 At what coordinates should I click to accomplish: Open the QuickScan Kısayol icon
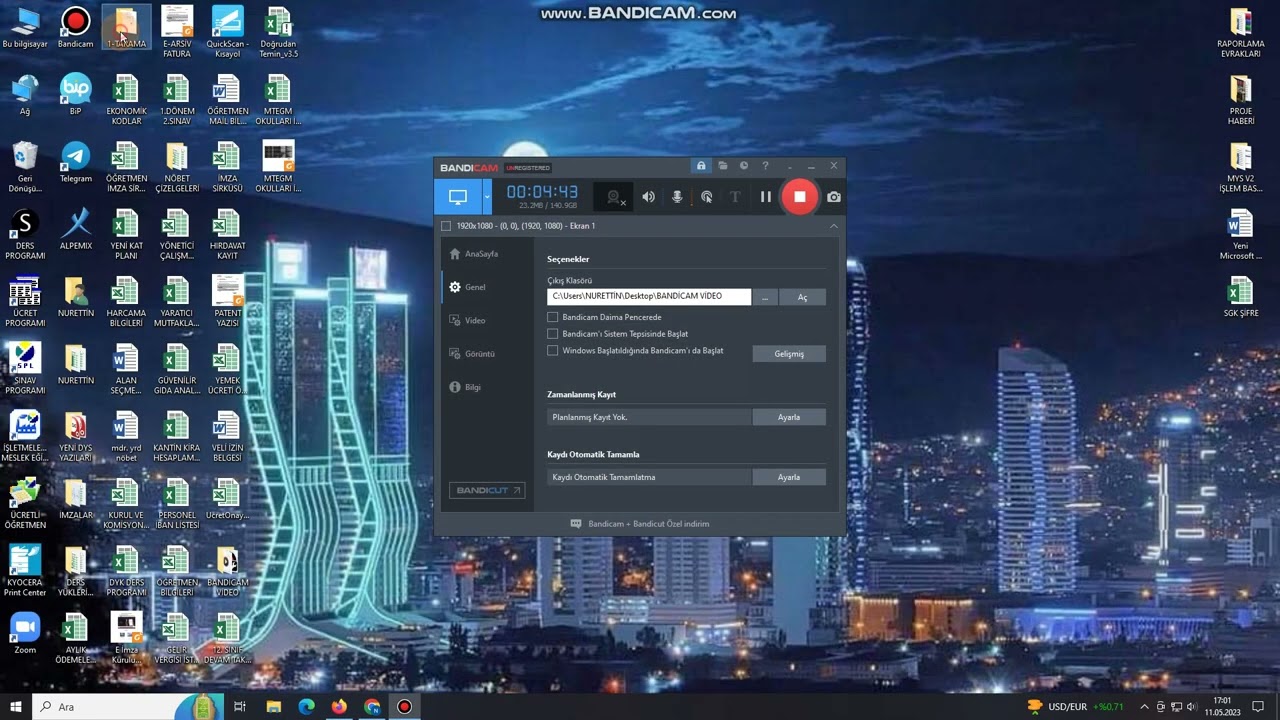point(227,33)
